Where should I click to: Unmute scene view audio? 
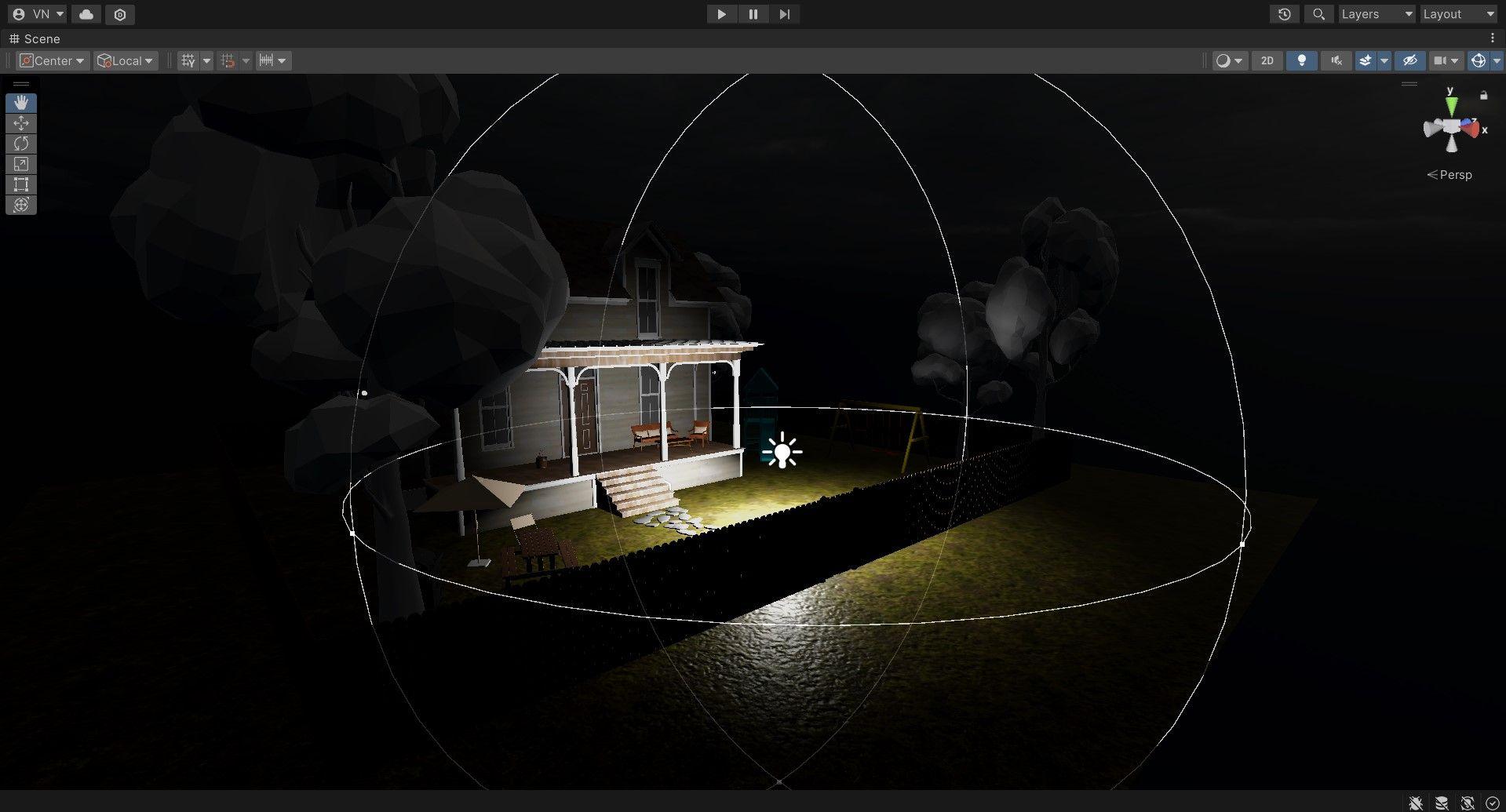coord(1335,60)
